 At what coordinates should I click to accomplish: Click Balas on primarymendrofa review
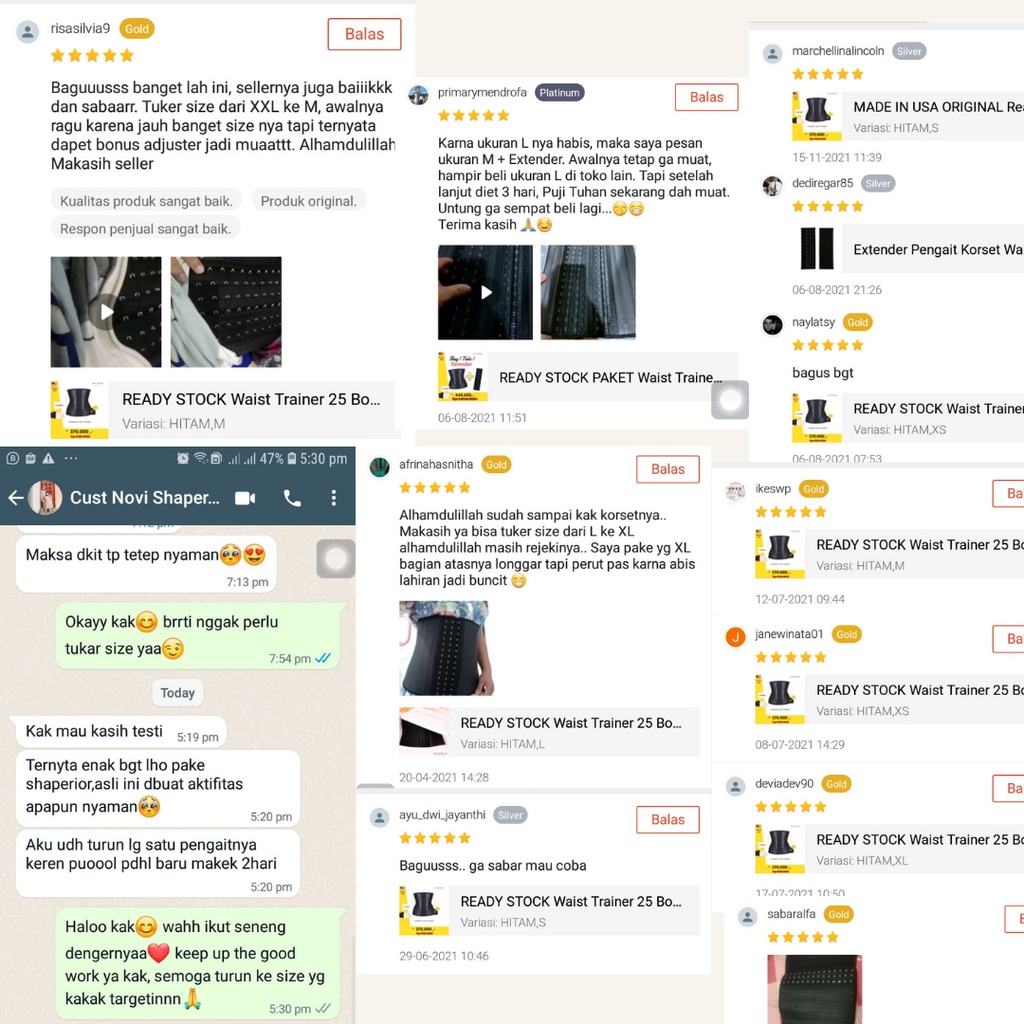click(x=707, y=97)
